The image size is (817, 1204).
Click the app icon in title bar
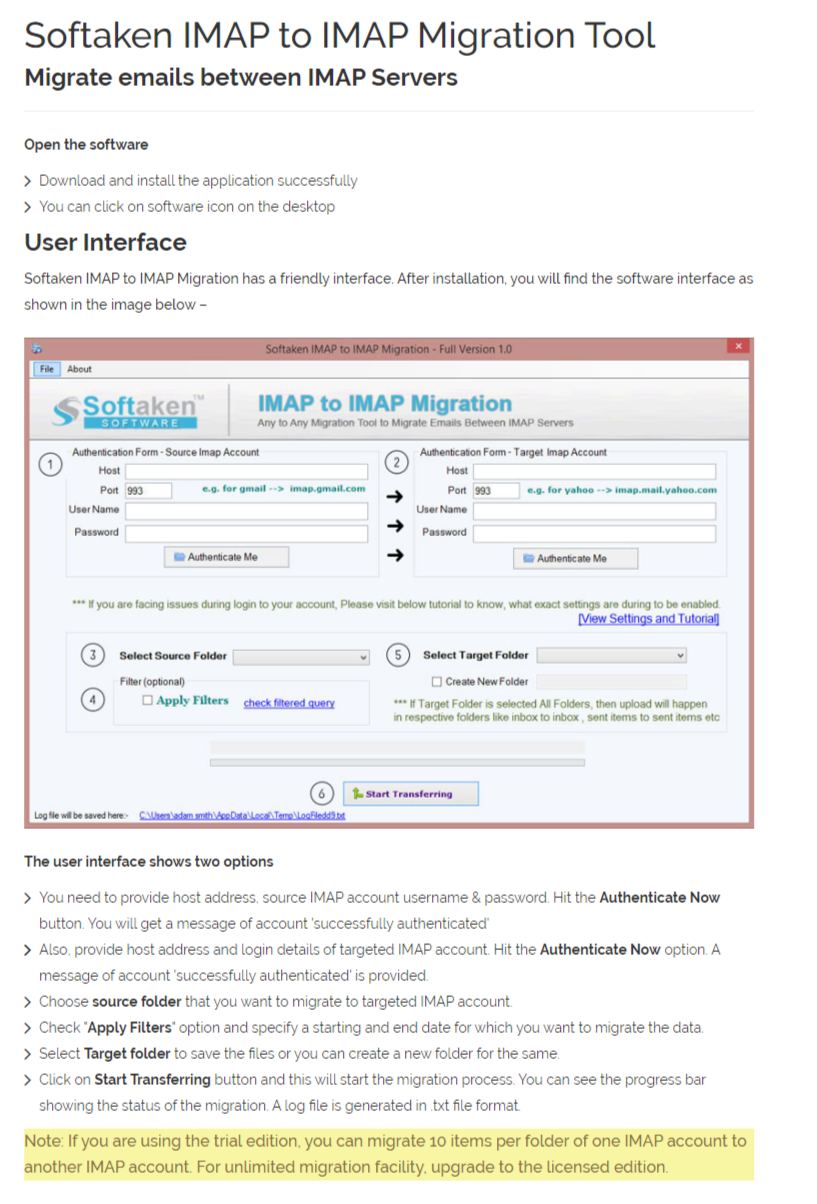(37, 349)
